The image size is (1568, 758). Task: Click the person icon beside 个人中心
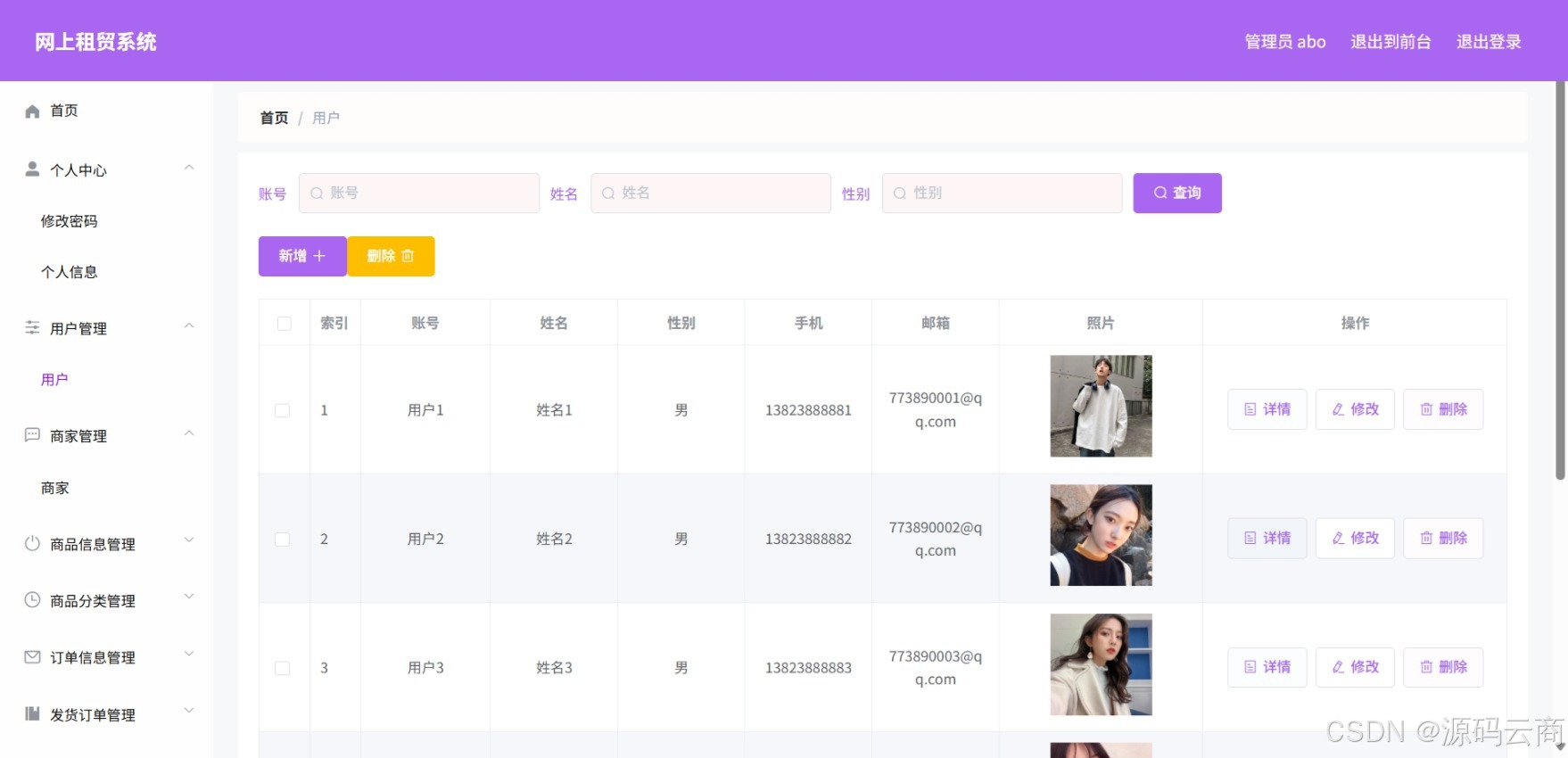click(32, 169)
